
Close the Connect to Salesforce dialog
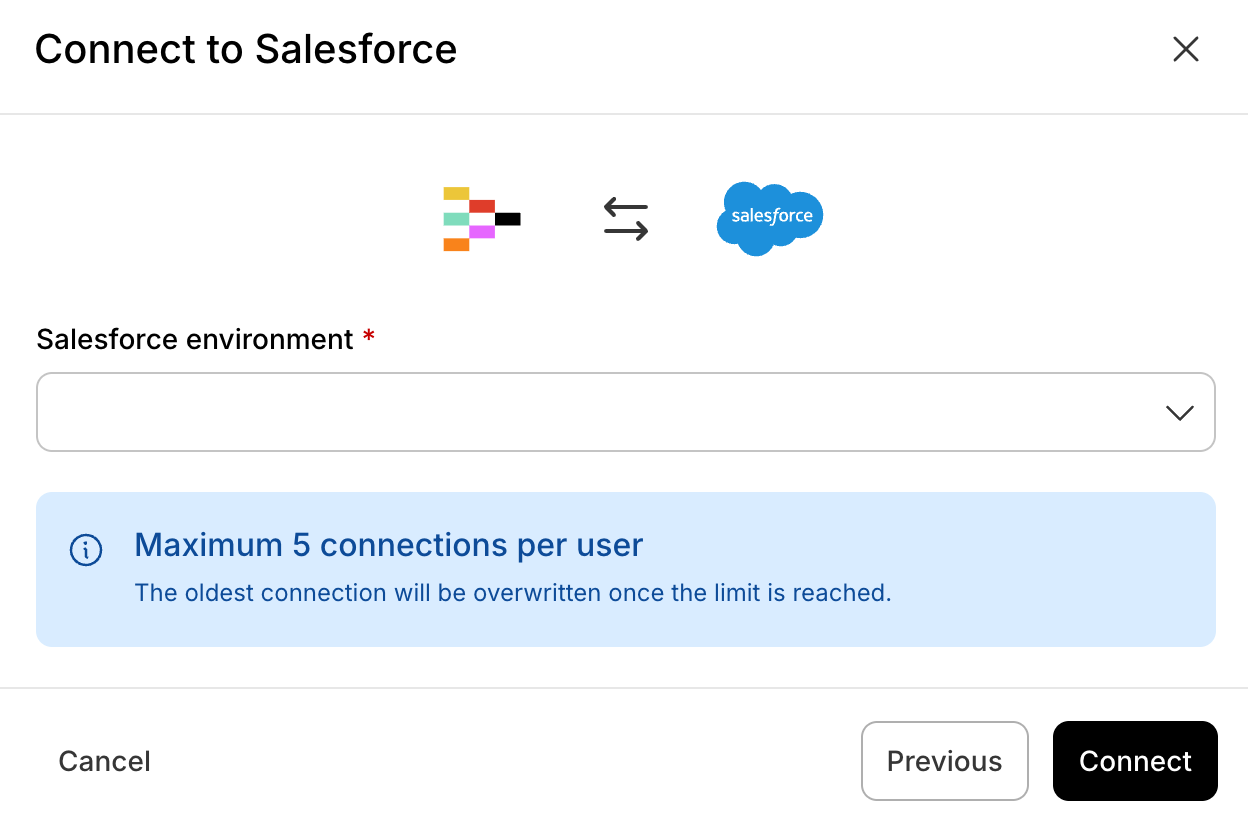coord(1185,49)
